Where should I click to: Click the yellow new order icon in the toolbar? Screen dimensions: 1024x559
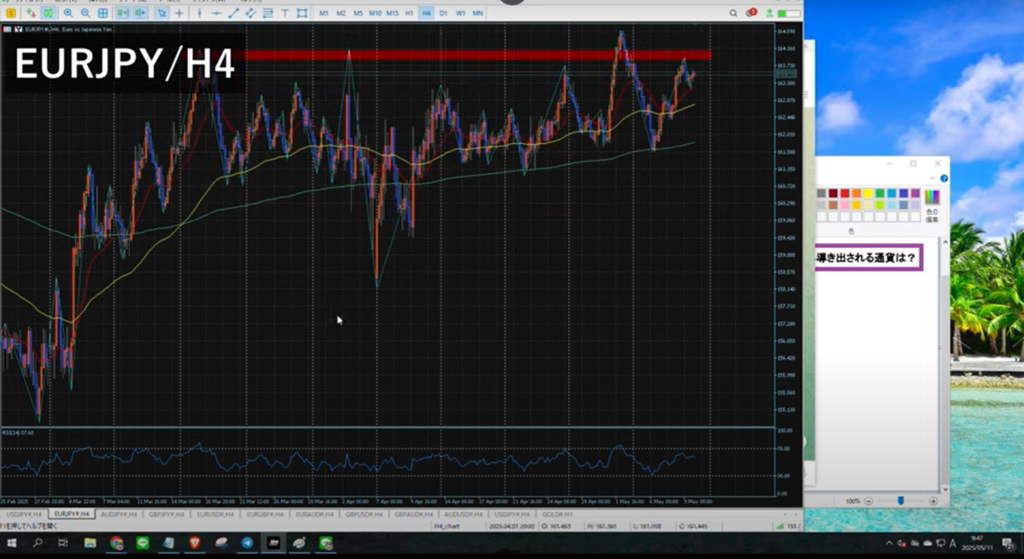pos(10,13)
